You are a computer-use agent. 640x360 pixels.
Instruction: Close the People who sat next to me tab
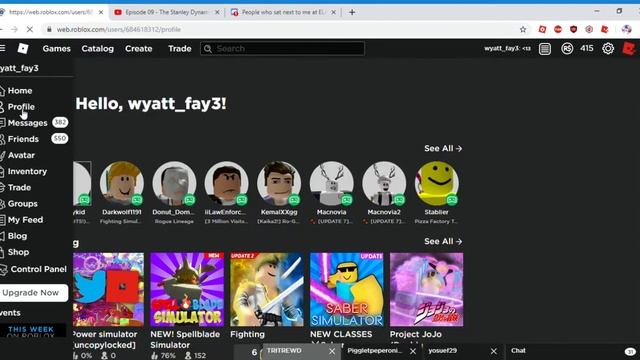coord(333,12)
